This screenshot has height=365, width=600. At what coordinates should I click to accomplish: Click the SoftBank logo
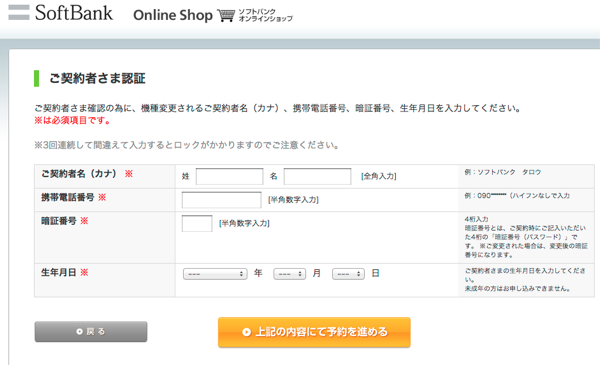pyautogui.click(x=60, y=13)
